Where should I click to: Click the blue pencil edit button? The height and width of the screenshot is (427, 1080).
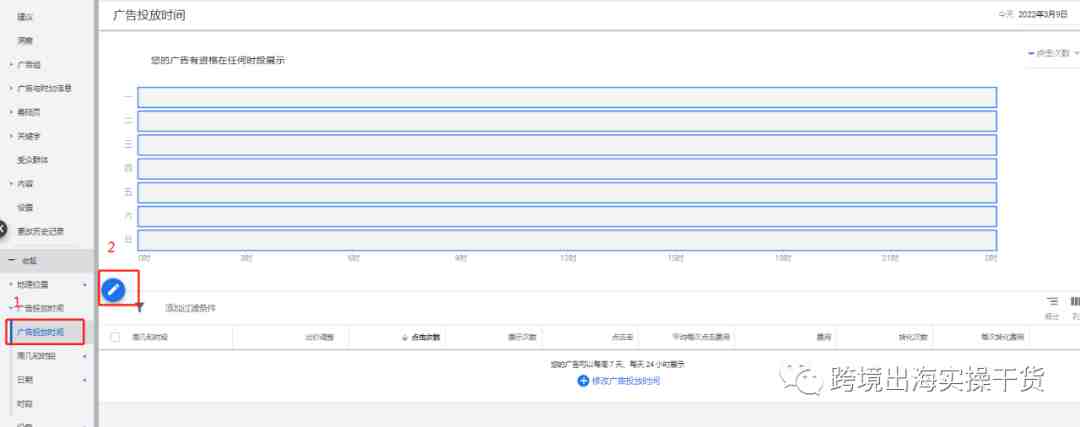[113, 291]
